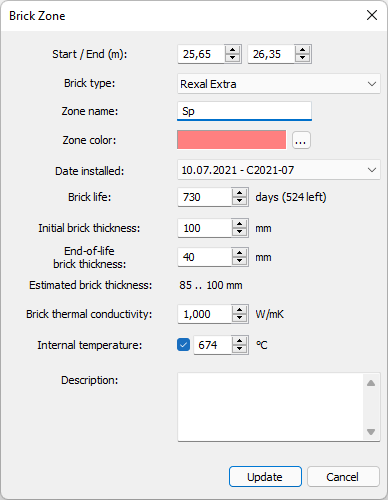
Task: Click the Brick life field showing 730
Action: click(205, 197)
